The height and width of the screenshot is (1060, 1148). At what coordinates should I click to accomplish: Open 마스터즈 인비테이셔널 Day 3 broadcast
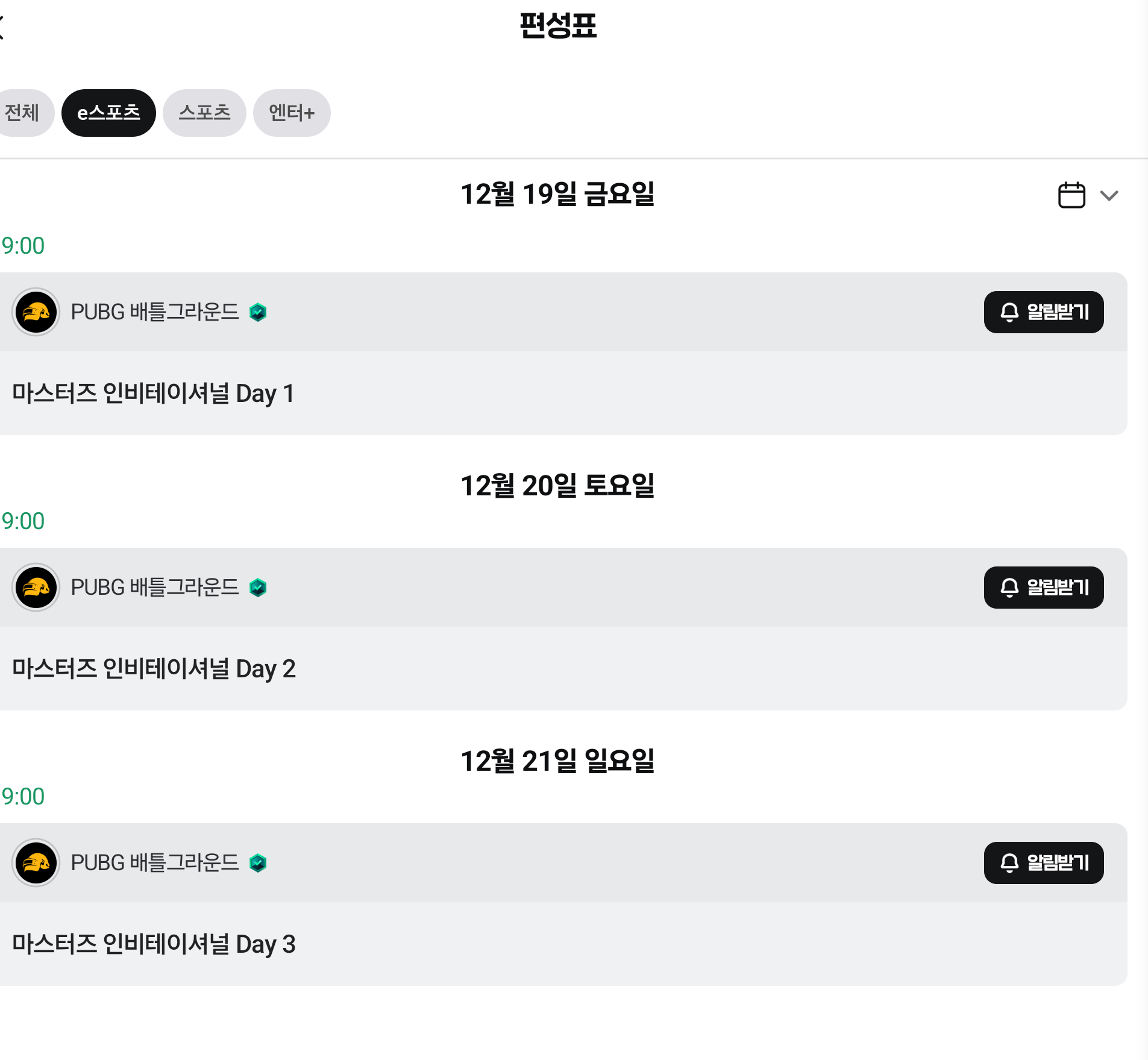click(x=154, y=944)
